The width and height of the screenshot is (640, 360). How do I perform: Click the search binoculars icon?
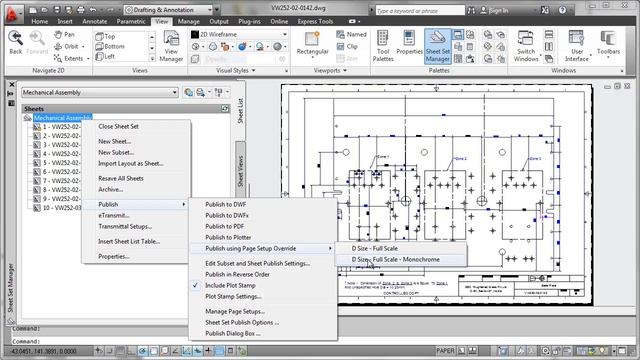[x=471, y=10]
